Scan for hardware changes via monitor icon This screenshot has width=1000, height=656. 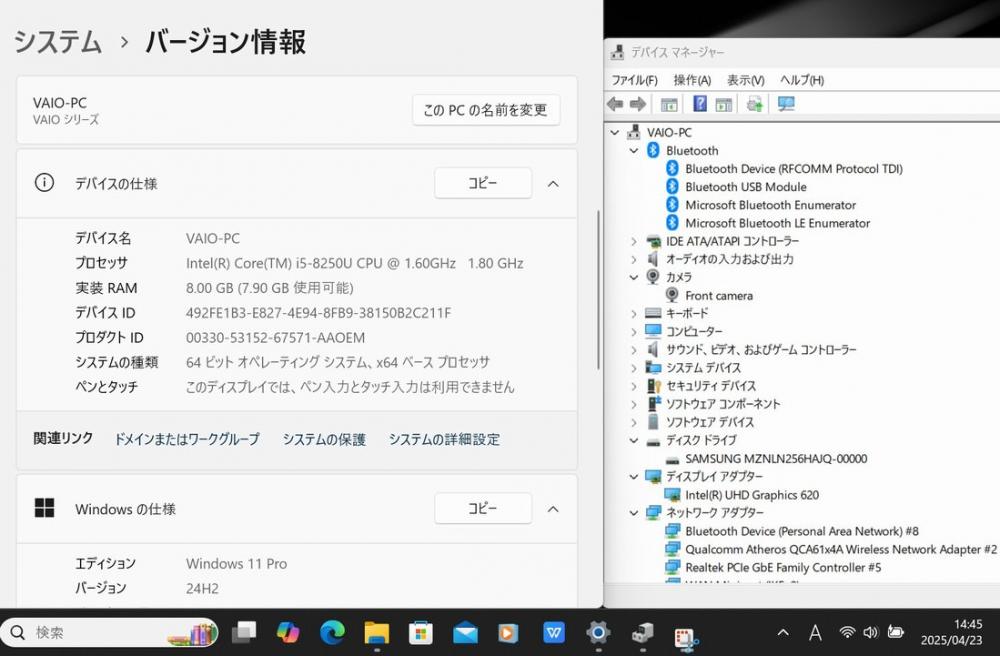click(x=786, y=104)
